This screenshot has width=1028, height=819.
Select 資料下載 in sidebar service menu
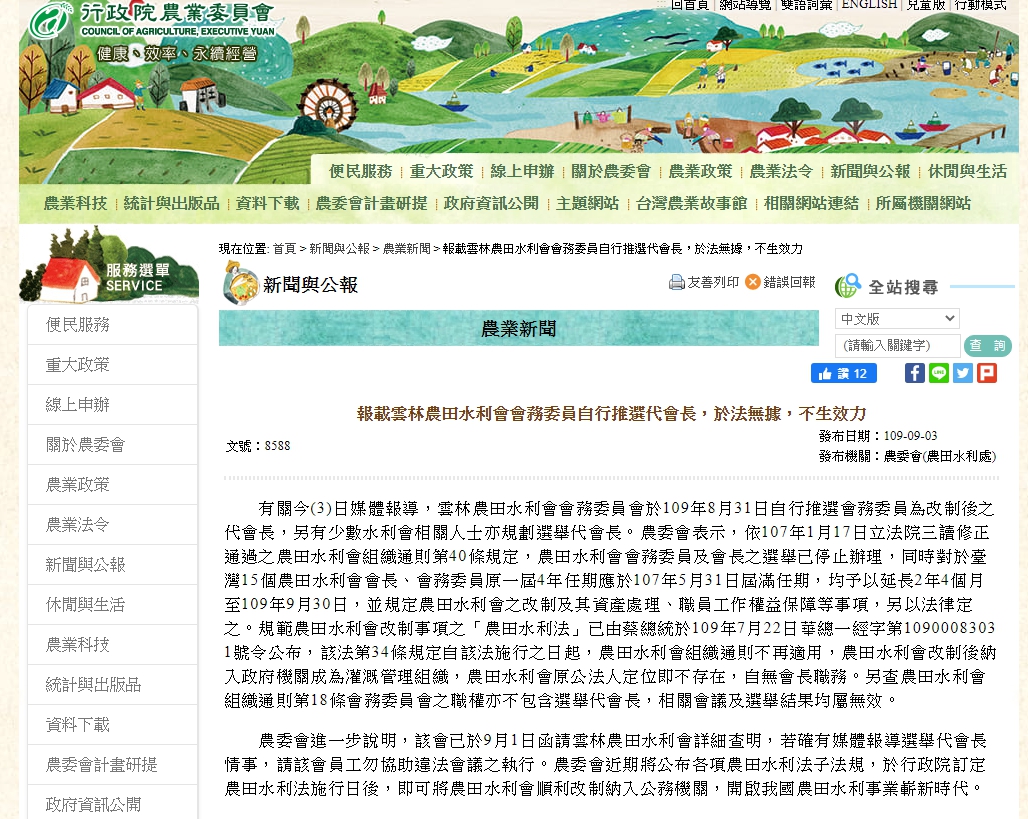tap(112, 725)
